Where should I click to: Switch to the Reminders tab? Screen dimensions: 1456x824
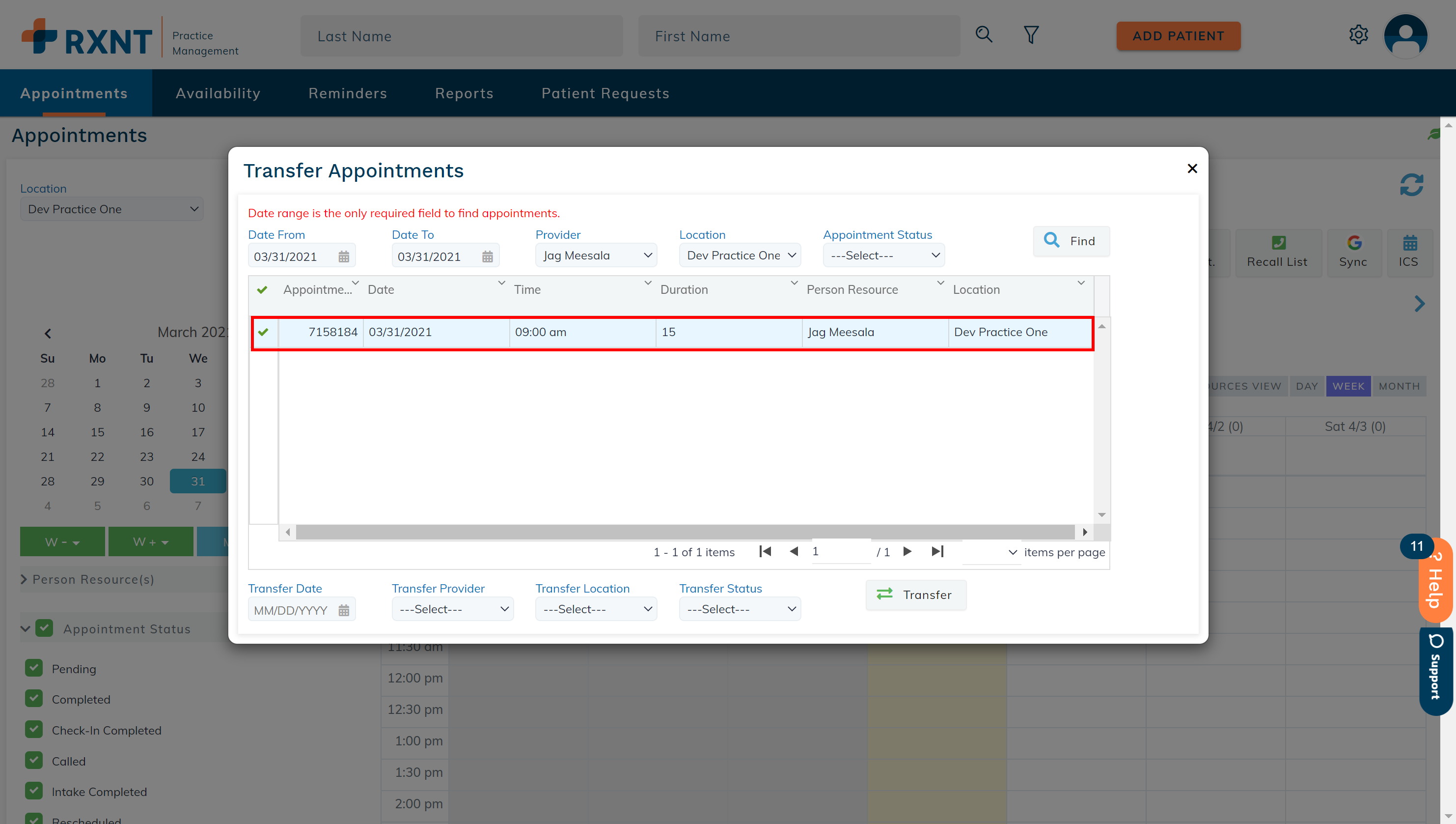348,93
